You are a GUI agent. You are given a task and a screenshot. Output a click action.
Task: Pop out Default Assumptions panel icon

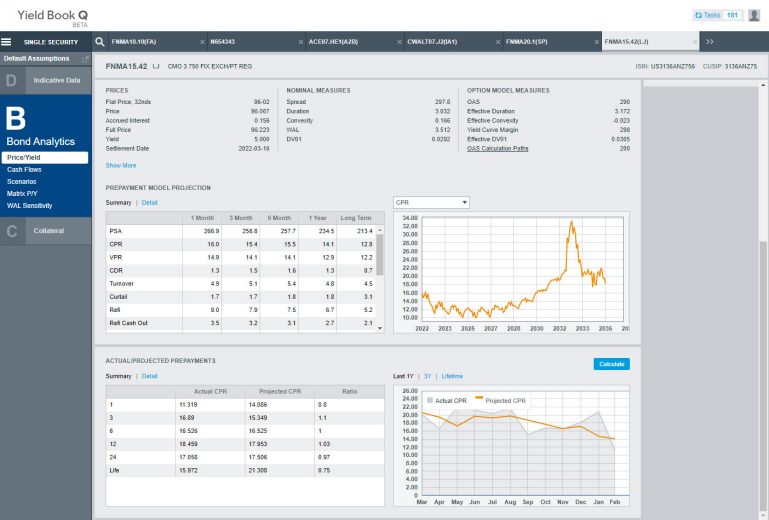pyautogui.click(x=85, y=59)
